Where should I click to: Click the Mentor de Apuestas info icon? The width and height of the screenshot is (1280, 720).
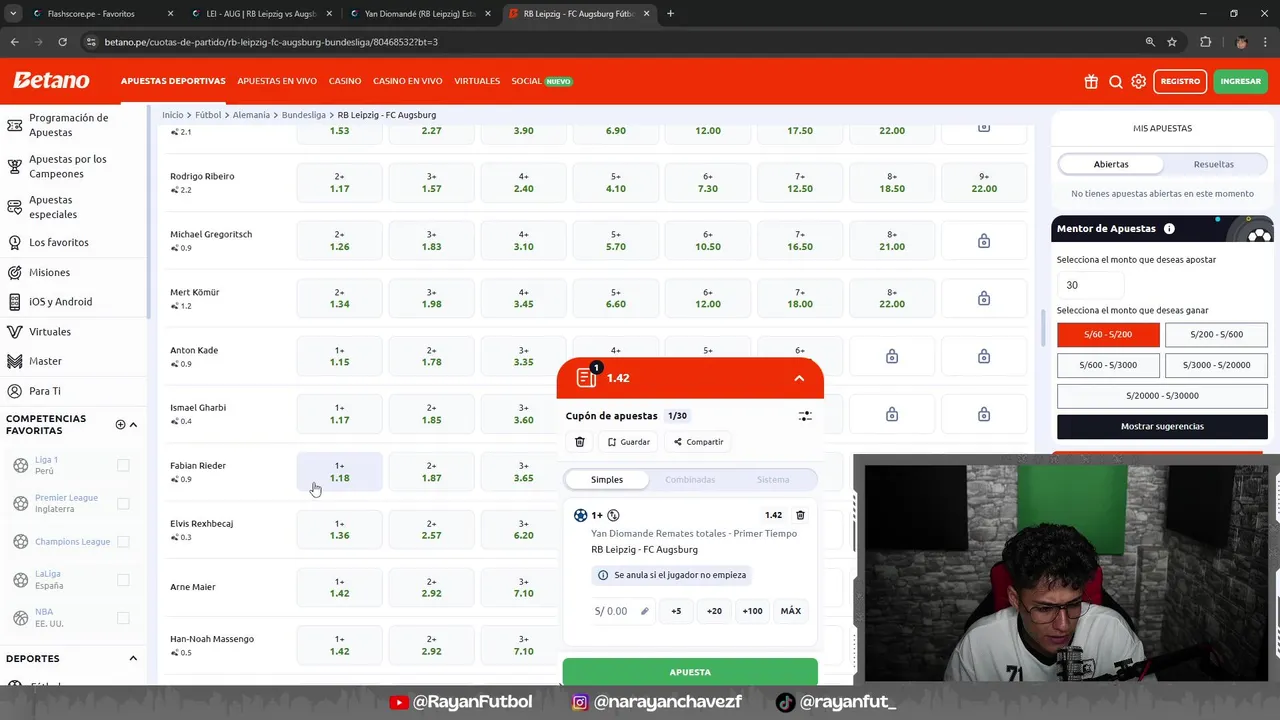coord(1169,229)
